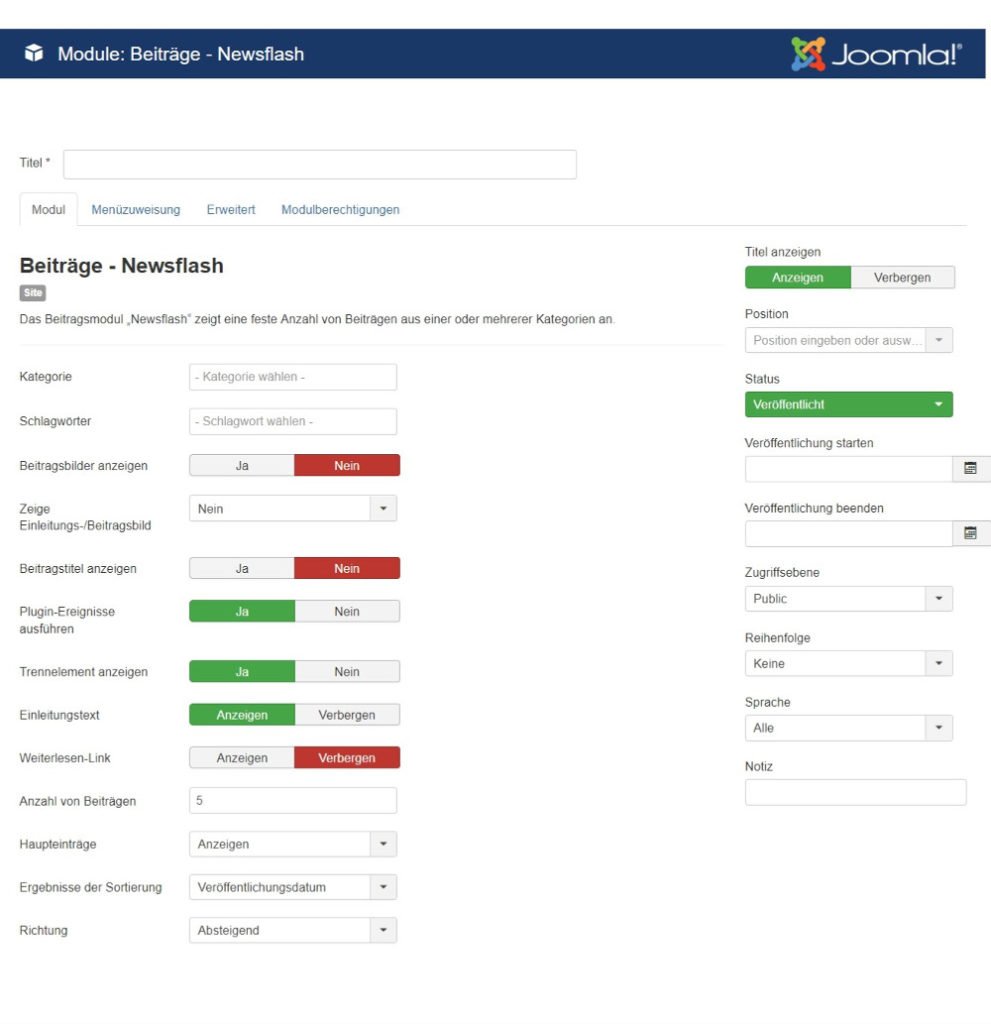This screenshot has width=991, height=1024.
Task: Click the Veröffentlichung beenden date field
Action: [x=849, y=534]
